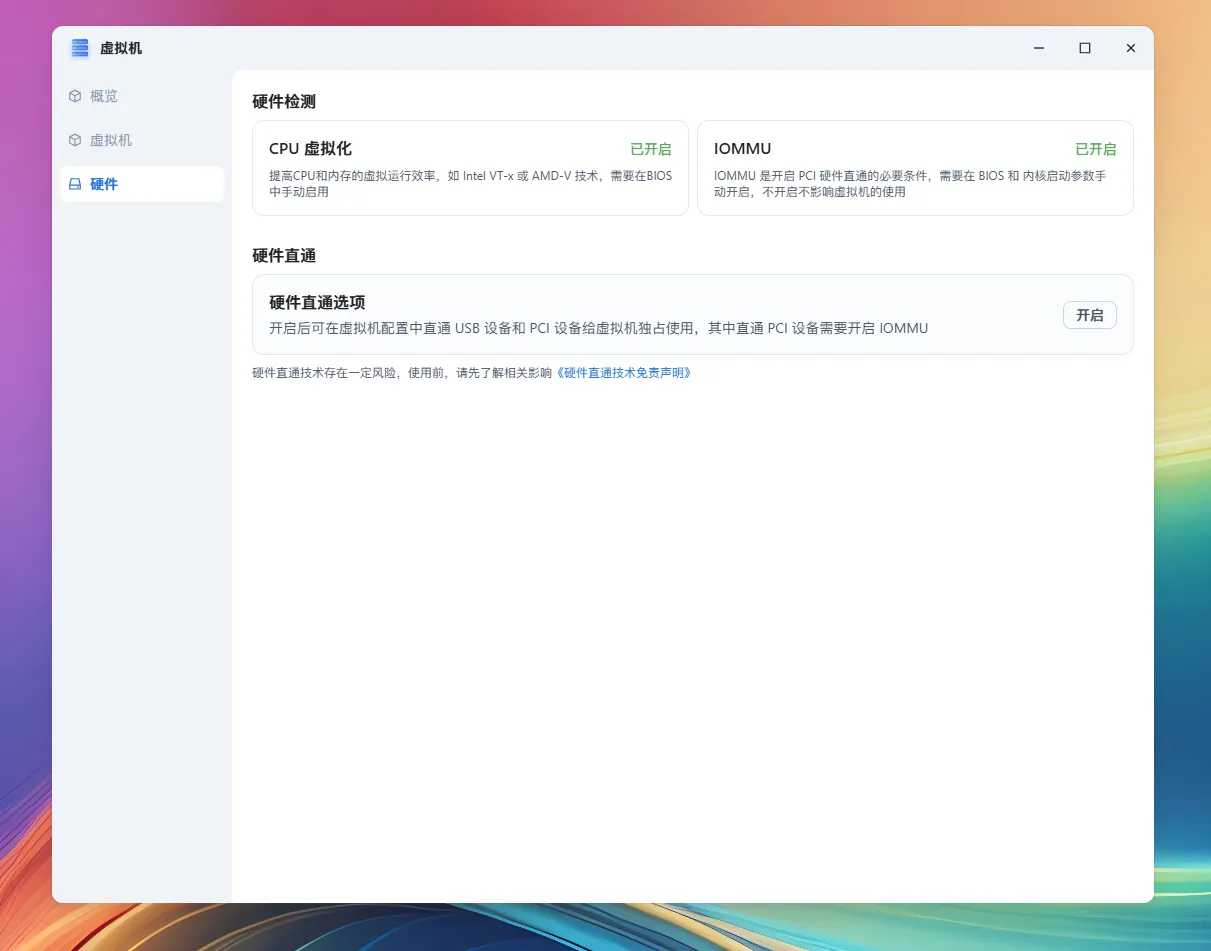Click the 硬件直通选项 title
The image size is (1211, 951).
pos(317,302)
